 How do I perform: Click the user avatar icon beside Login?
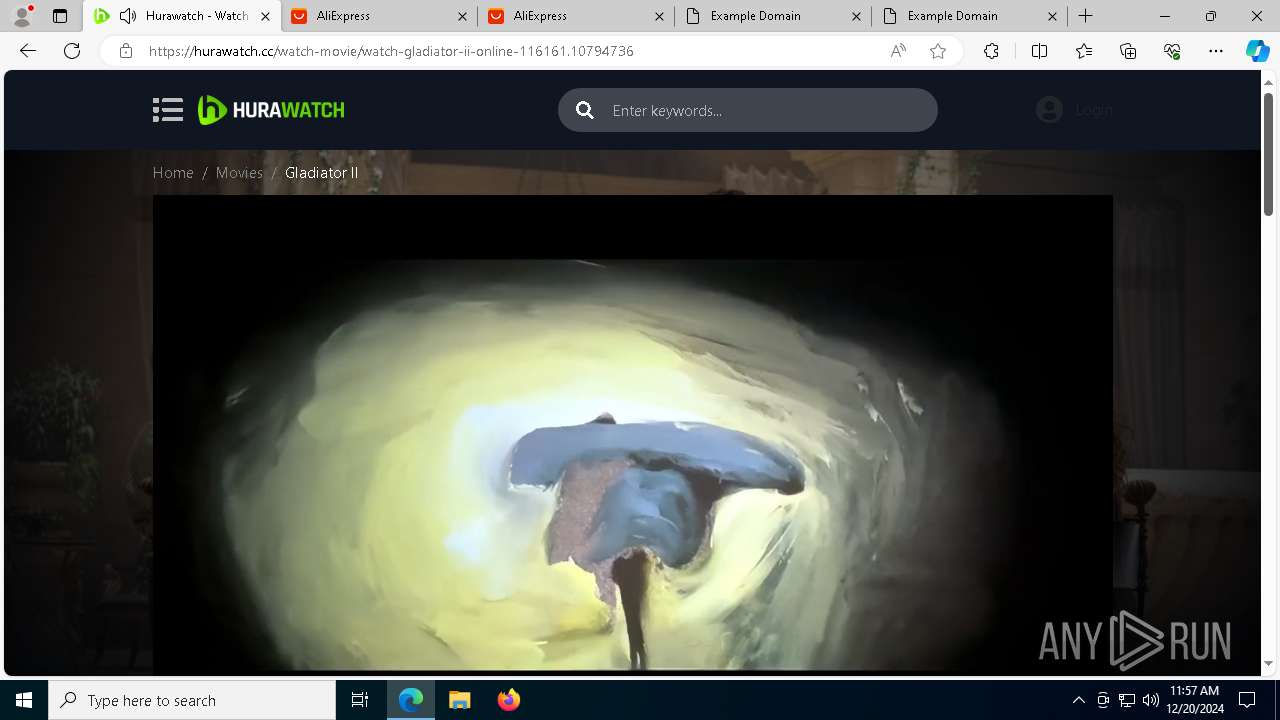[x=1049, y=110]
